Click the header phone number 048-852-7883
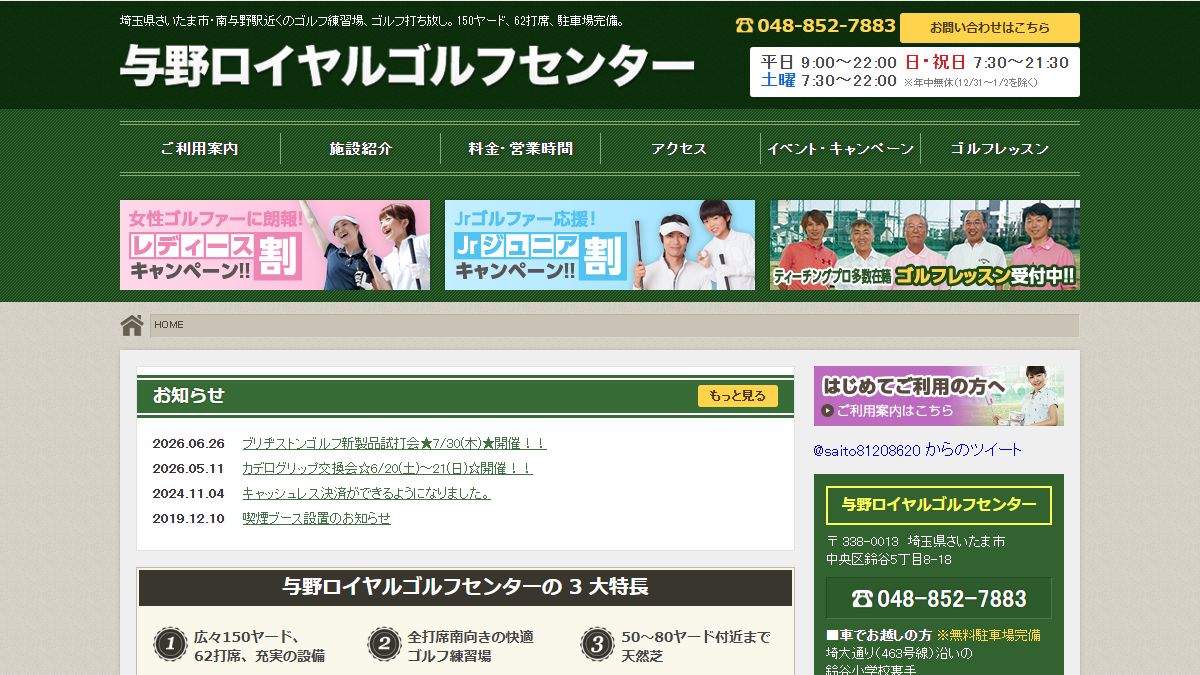This screenshot has height=675, width=1200. pyautogui.click(x=826, y=26)
